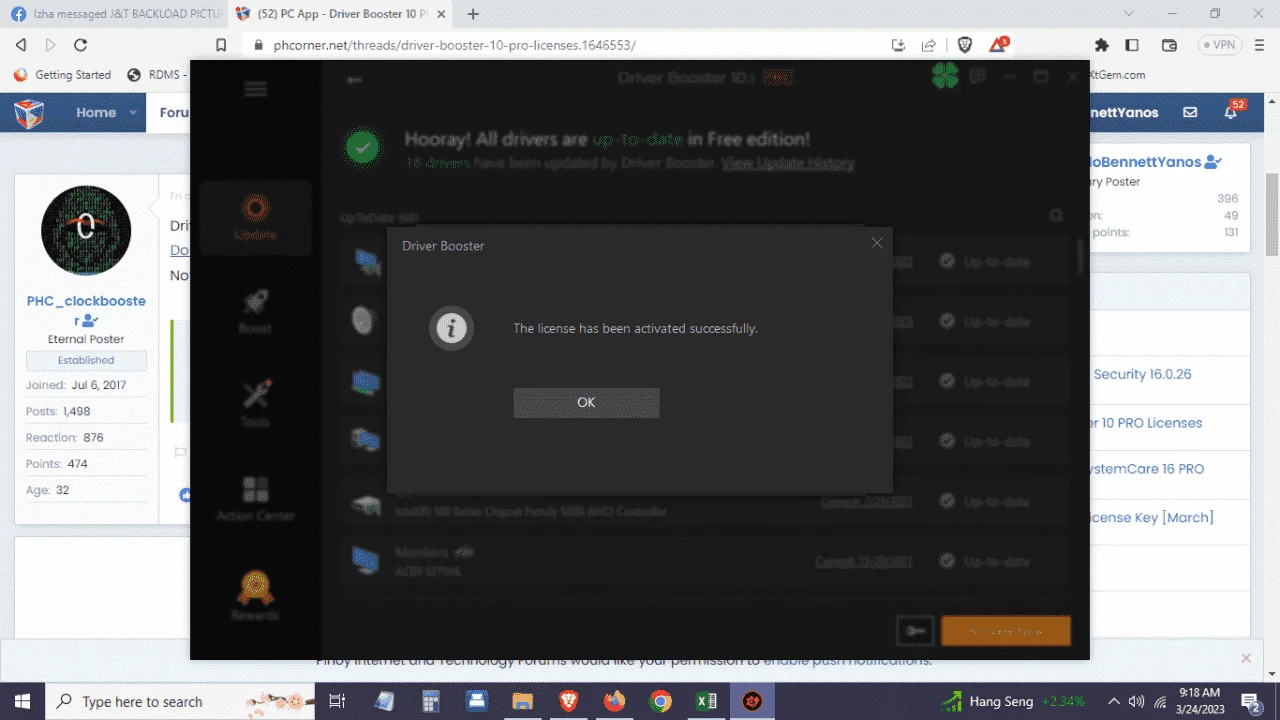Open the 10 PRO Licenses thread link

pyautogui.click(x=1146, y=423)
